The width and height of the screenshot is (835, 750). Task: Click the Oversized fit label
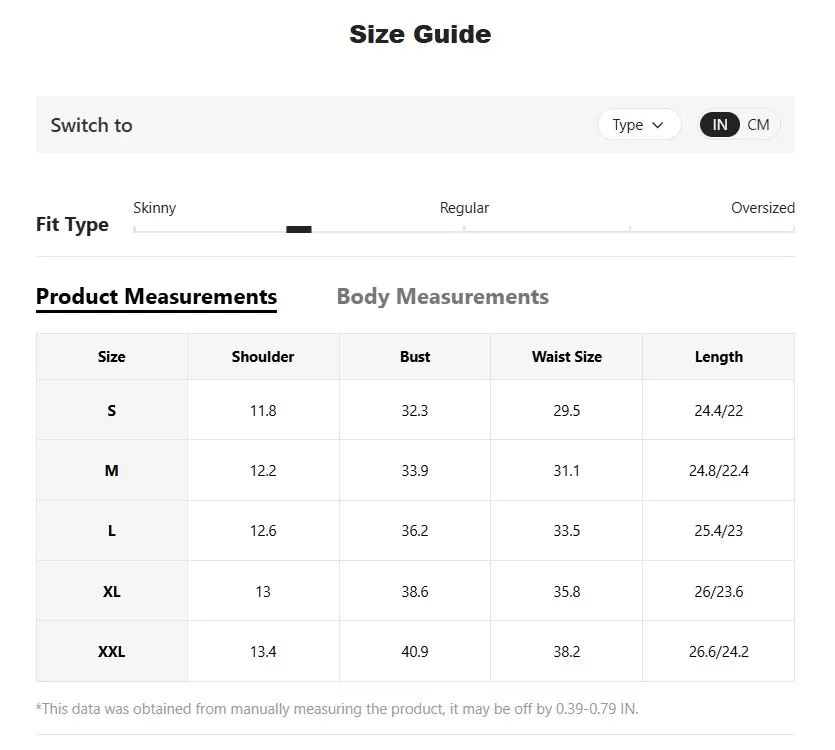pos(762,208)
